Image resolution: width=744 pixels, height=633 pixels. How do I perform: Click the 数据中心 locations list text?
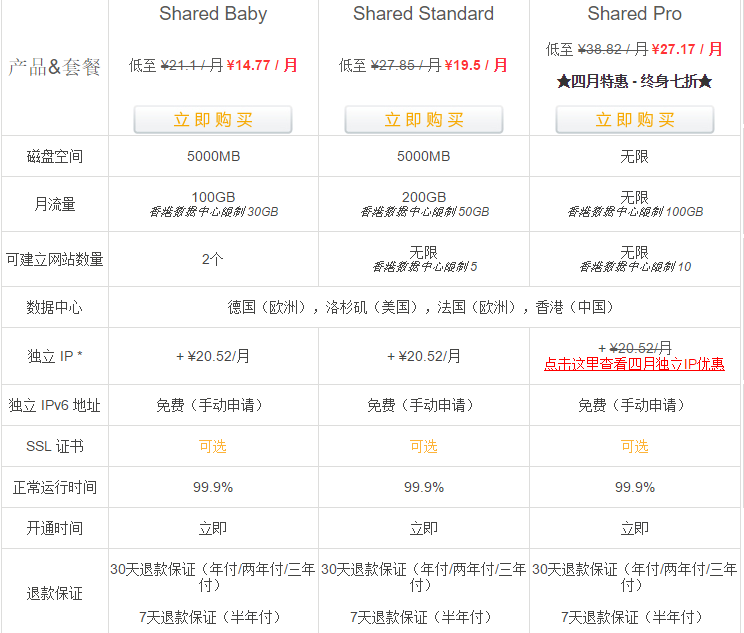424,307
